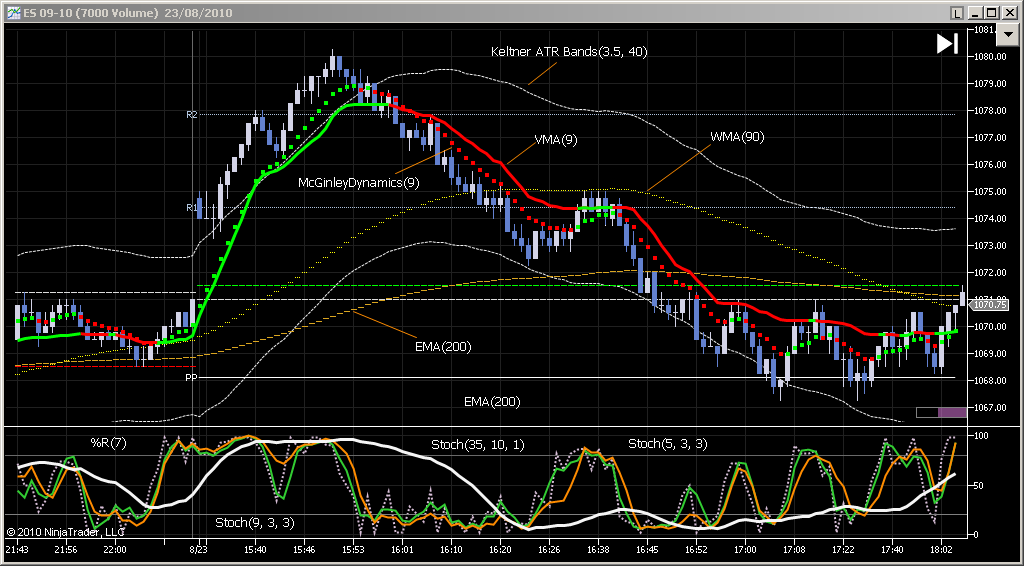
Task: Click the %R(7) indicator label
Action: click(108, 443)
